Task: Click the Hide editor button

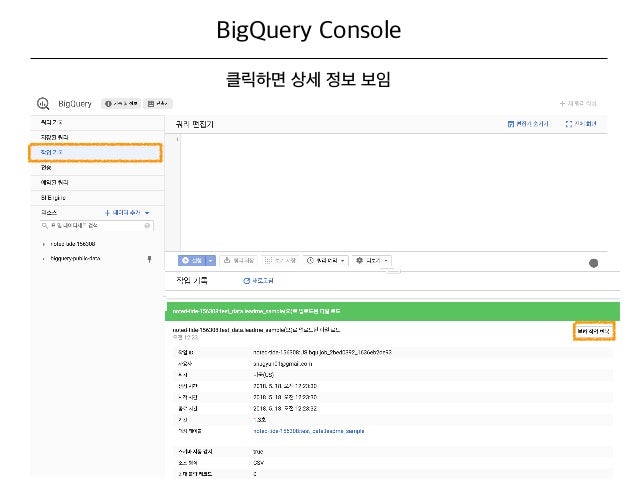Action: tap(529, 124)
